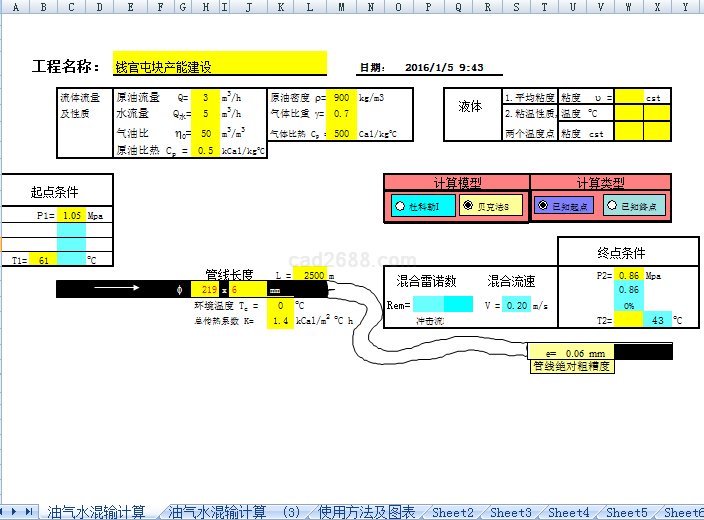704x520 pixels.
Task: Click the crude oil flow Q value cell
Action: click(205, 98)
